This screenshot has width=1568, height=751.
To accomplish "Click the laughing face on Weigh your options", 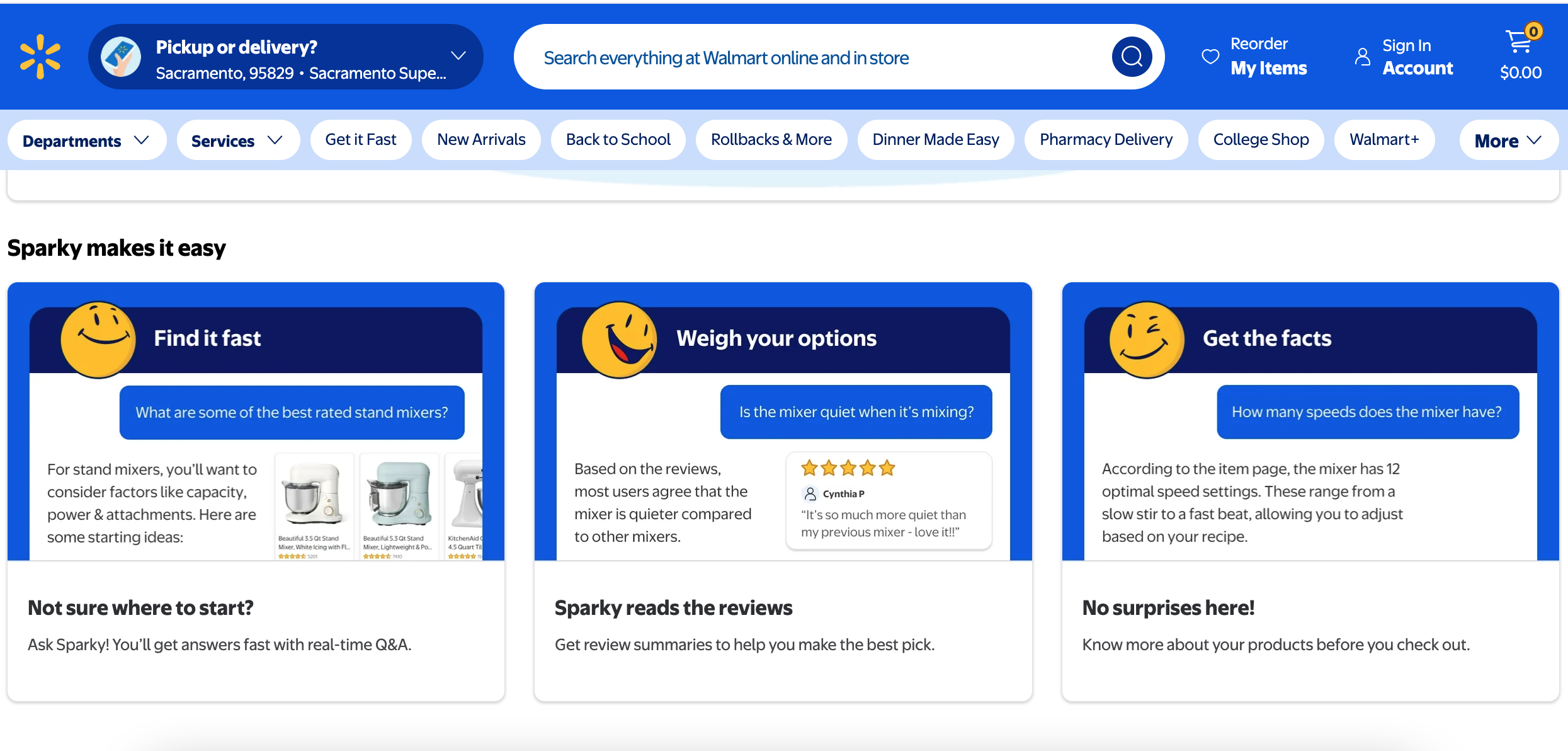I will pyautogui.click(x=620, y=340).
